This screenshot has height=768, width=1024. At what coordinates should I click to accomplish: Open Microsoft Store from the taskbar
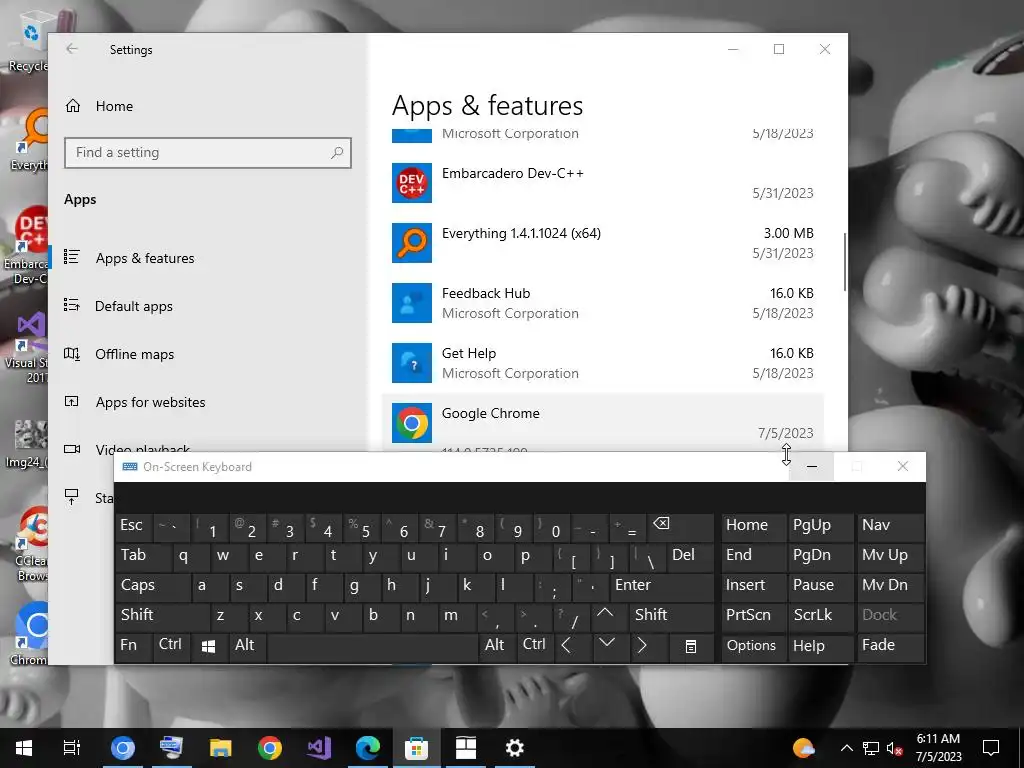[x=417, y=748]
